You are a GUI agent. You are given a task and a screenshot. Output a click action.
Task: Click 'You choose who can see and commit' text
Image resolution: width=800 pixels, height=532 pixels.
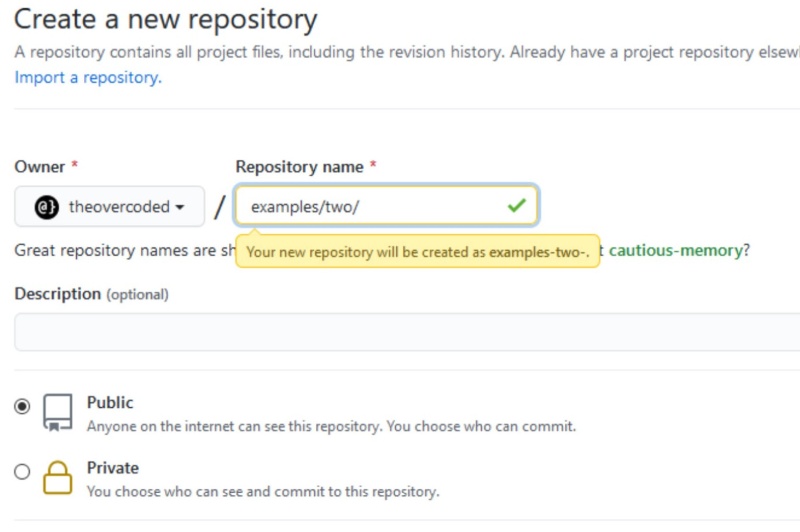tap(263, 492)
